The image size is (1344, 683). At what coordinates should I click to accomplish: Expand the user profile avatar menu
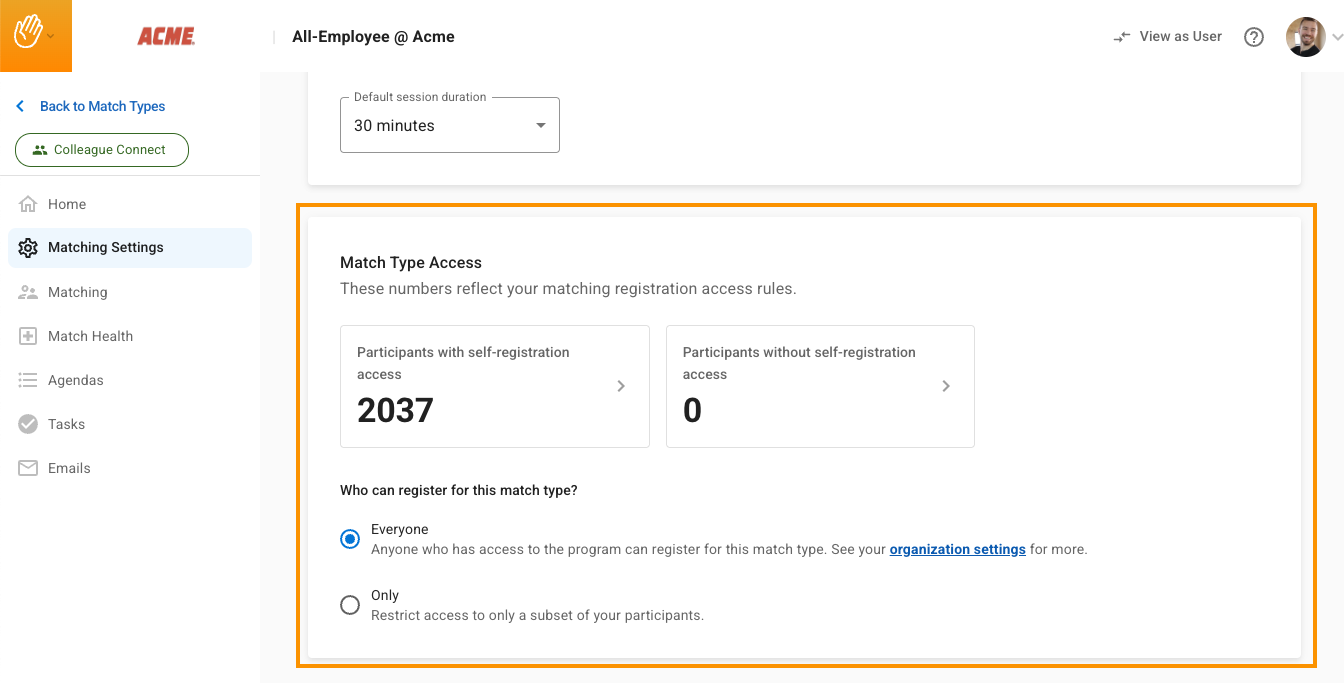[x=1305, y=37]
